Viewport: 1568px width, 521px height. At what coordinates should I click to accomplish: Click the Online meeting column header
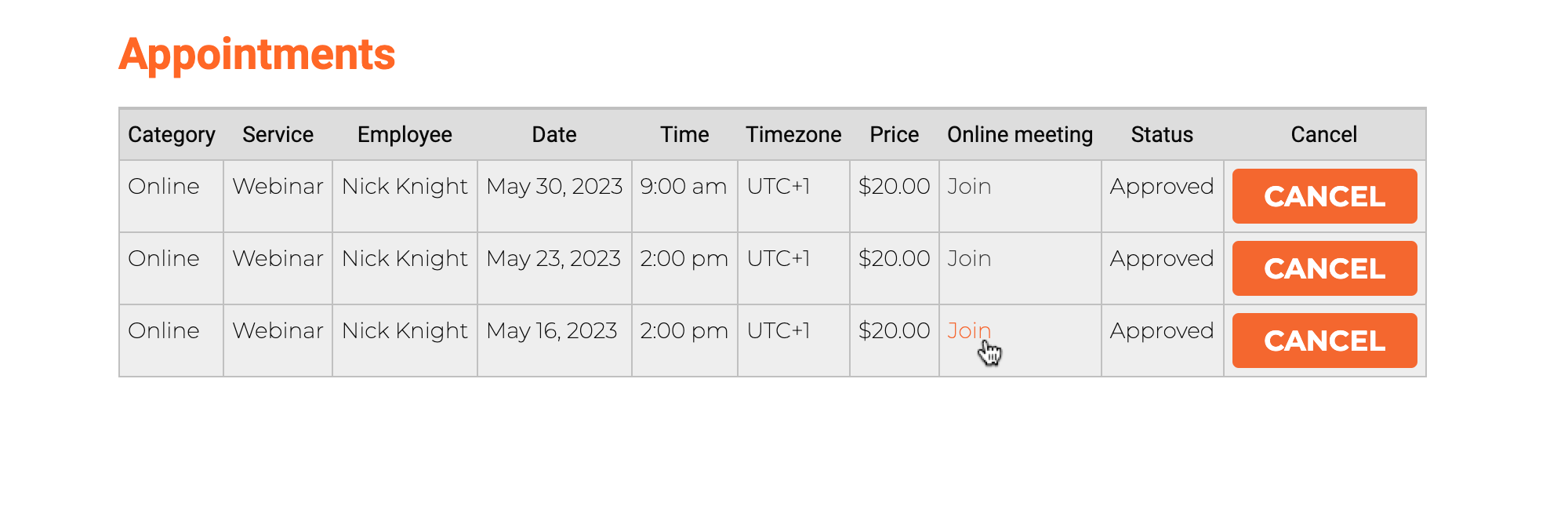click(1020, 135)
